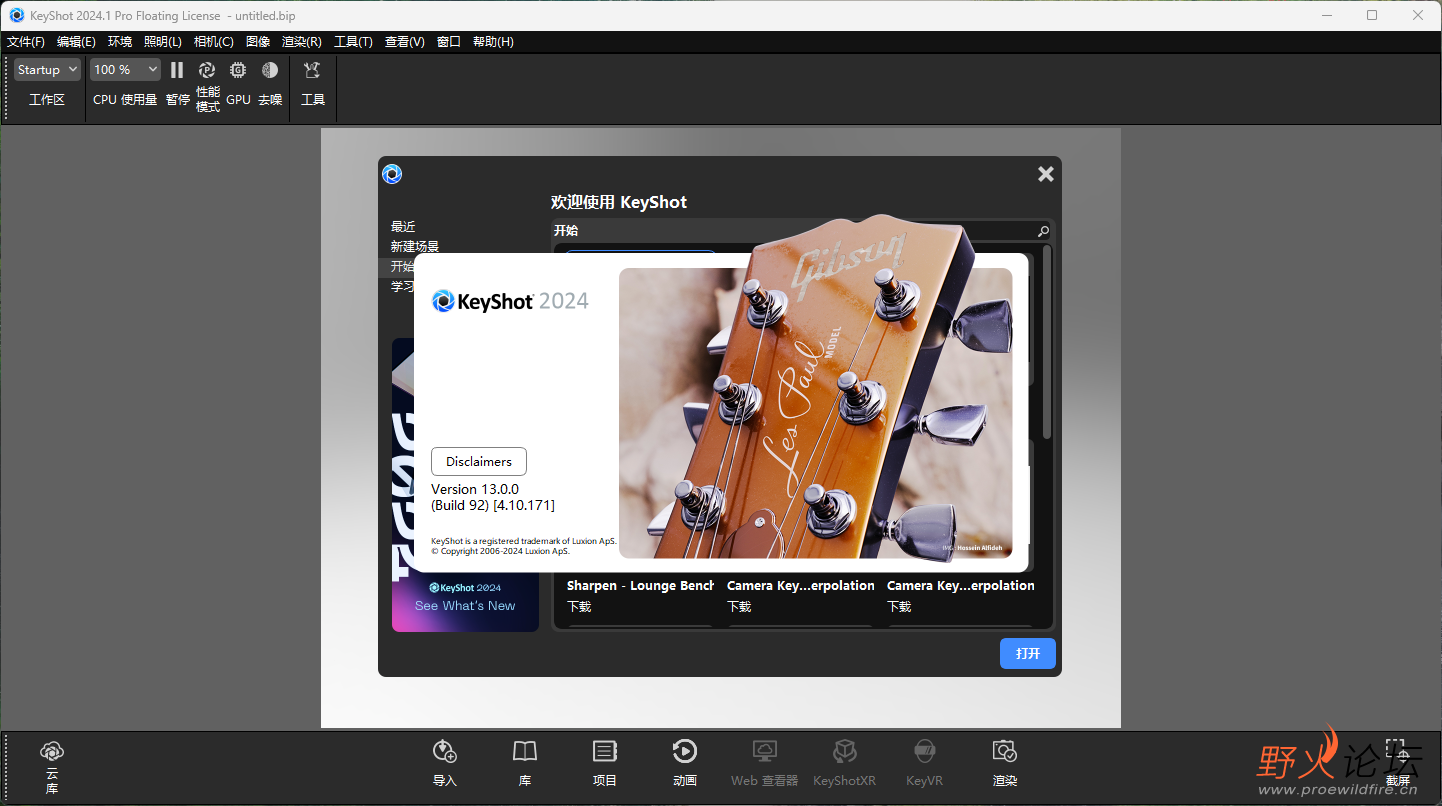Open the 100 % CPU usage dropdown
Viewport: 1442px width, 806px height.
point(125,70)
